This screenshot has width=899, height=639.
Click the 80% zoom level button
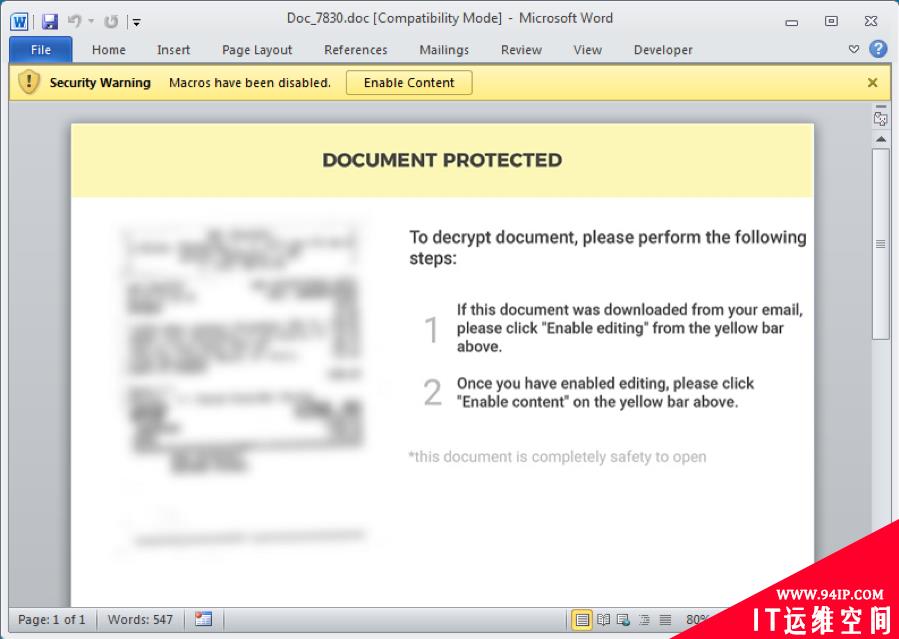697,620
